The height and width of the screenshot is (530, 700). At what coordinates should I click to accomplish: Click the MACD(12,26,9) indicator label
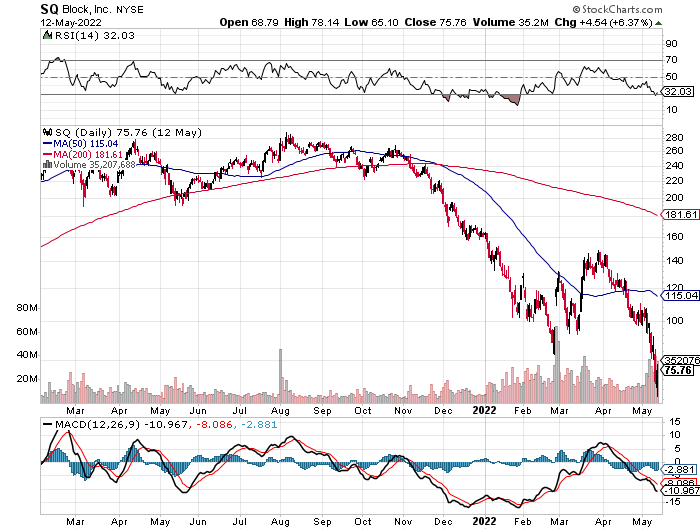point(98,424)
